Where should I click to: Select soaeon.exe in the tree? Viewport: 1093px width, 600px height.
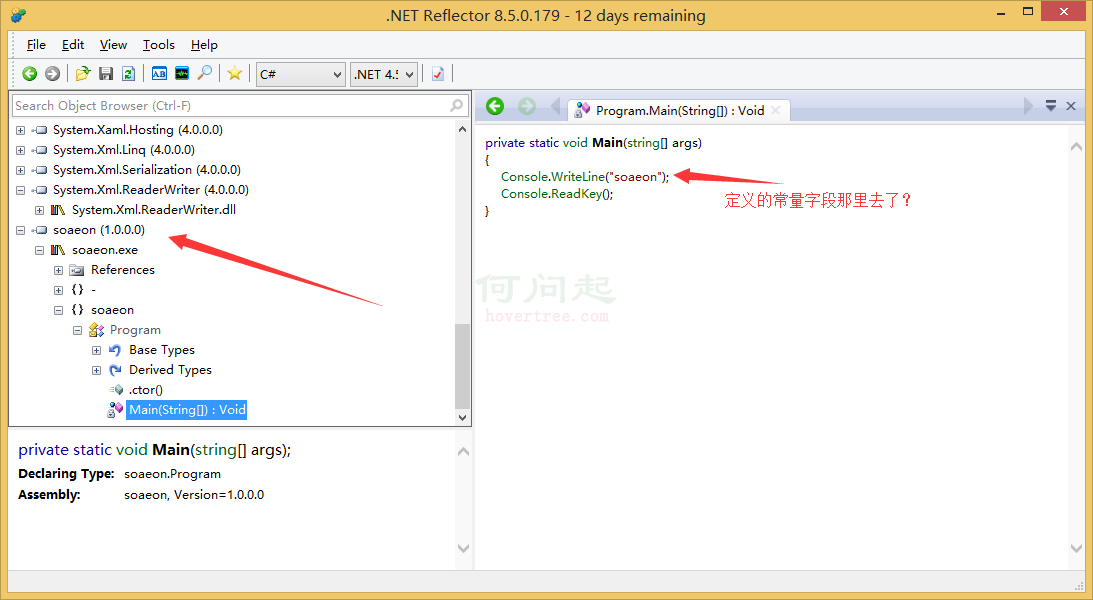pyautogui.click(x=105, y=249)
